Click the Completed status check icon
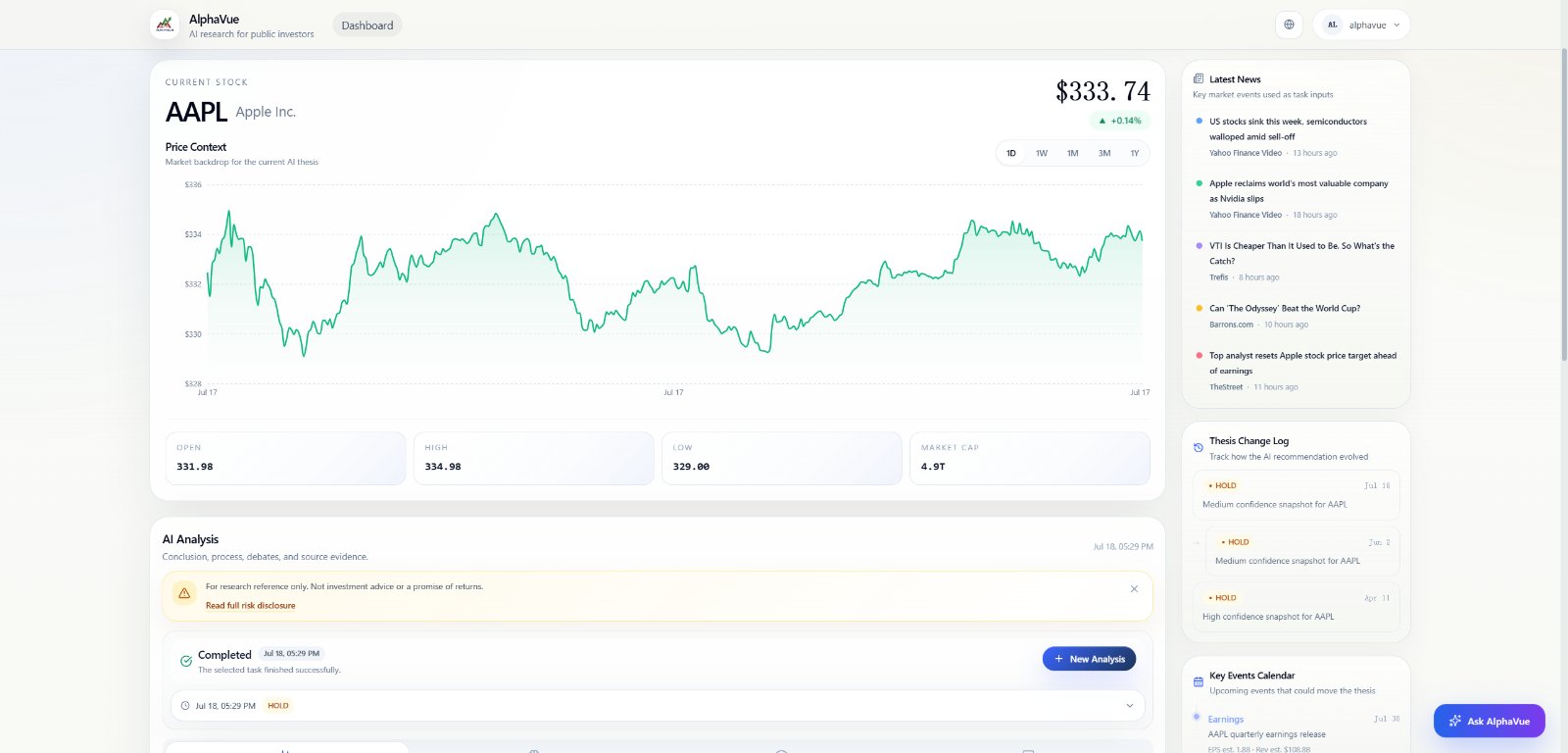Screen dimensions: 1568x753 coord(185,661)
